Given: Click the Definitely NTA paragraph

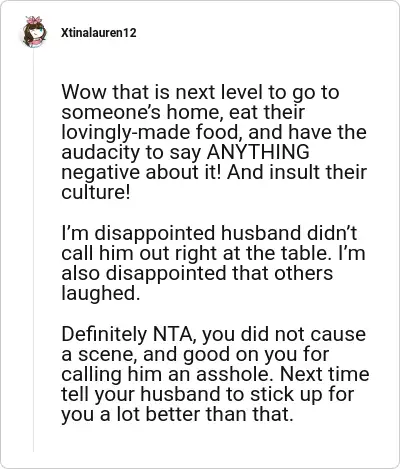Looking at the screenshot, I should click(215, 374).
